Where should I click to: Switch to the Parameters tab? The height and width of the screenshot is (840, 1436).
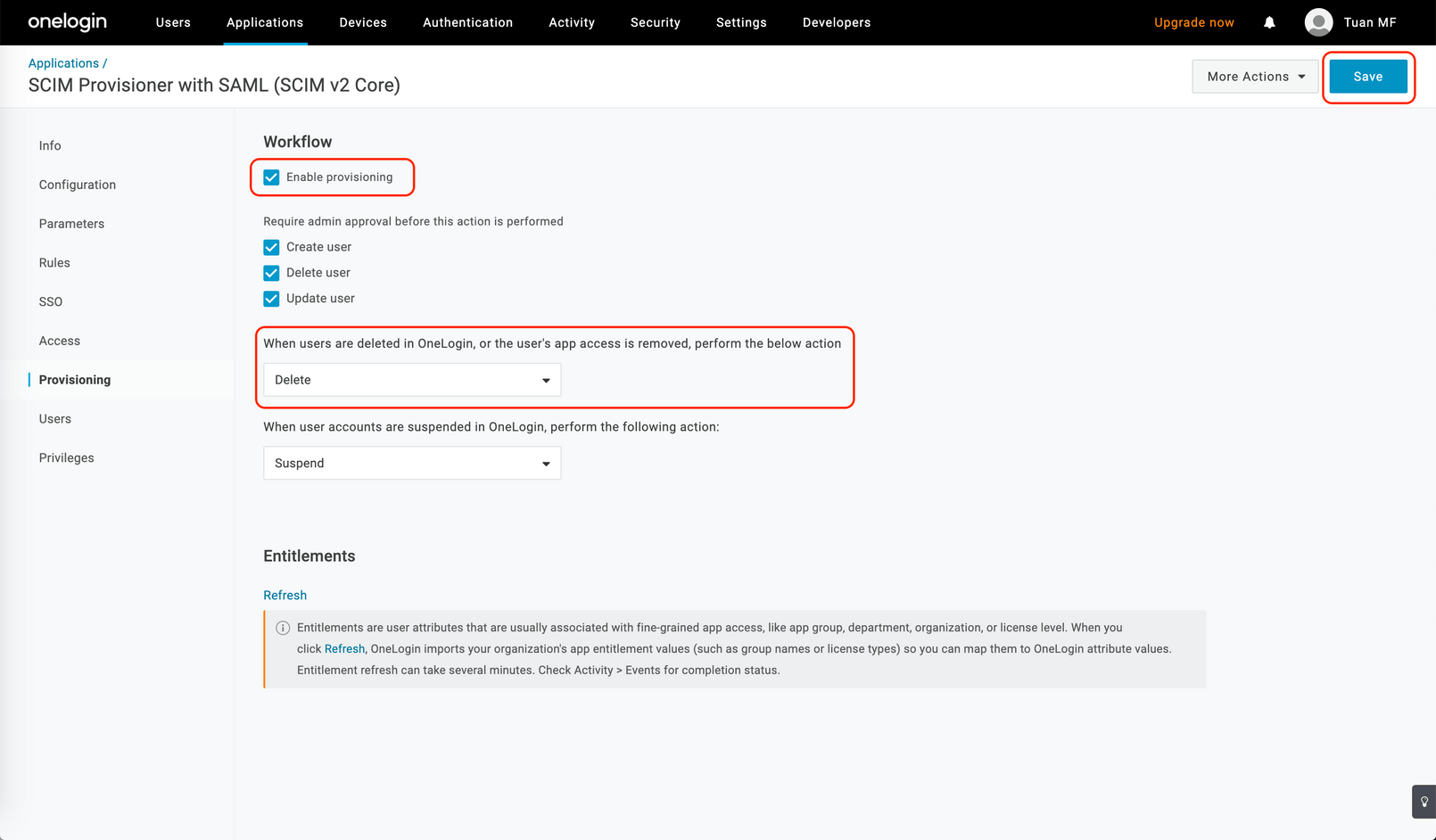(x=71, y=224)
